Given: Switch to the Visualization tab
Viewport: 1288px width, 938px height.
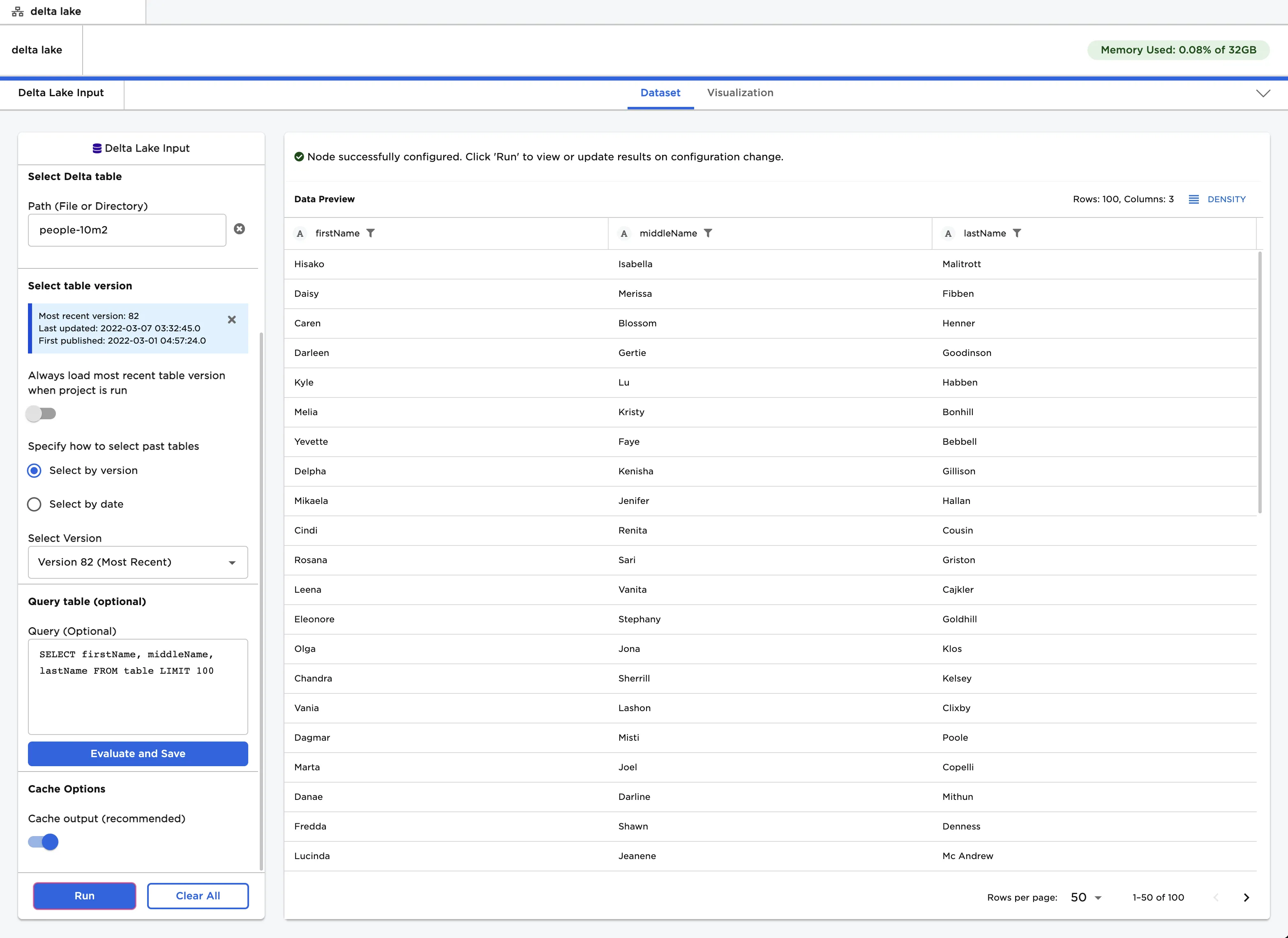Looking at the screenshot, I should [739, 92].
